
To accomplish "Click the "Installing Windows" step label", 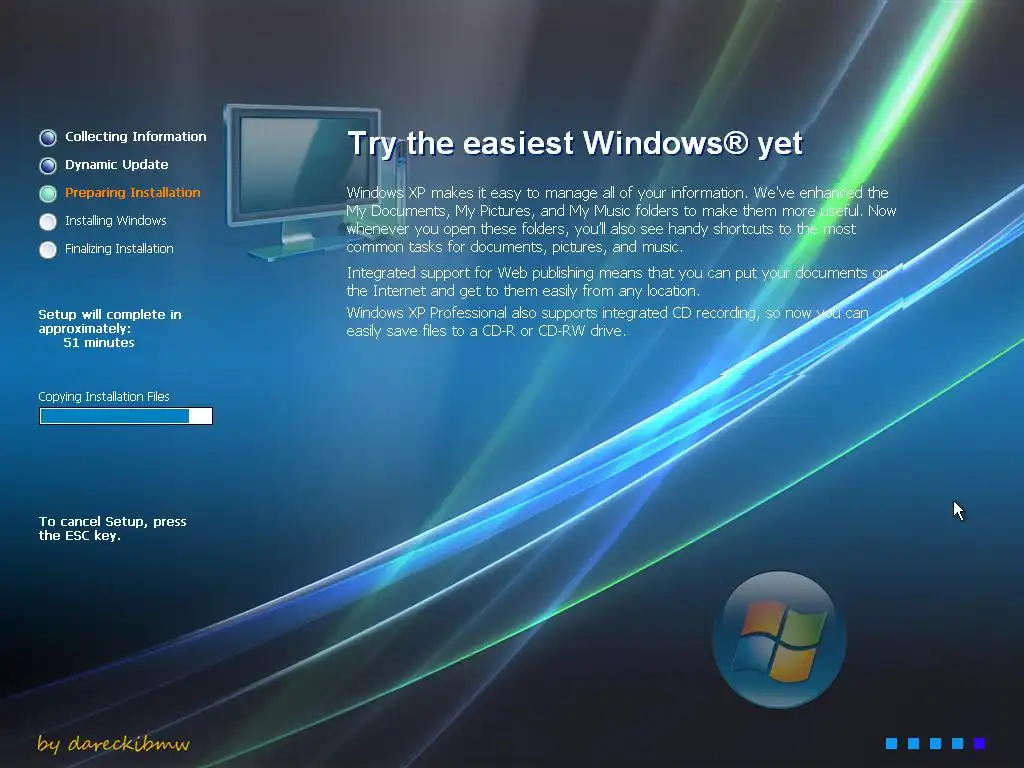I will (x=116, y=221).
